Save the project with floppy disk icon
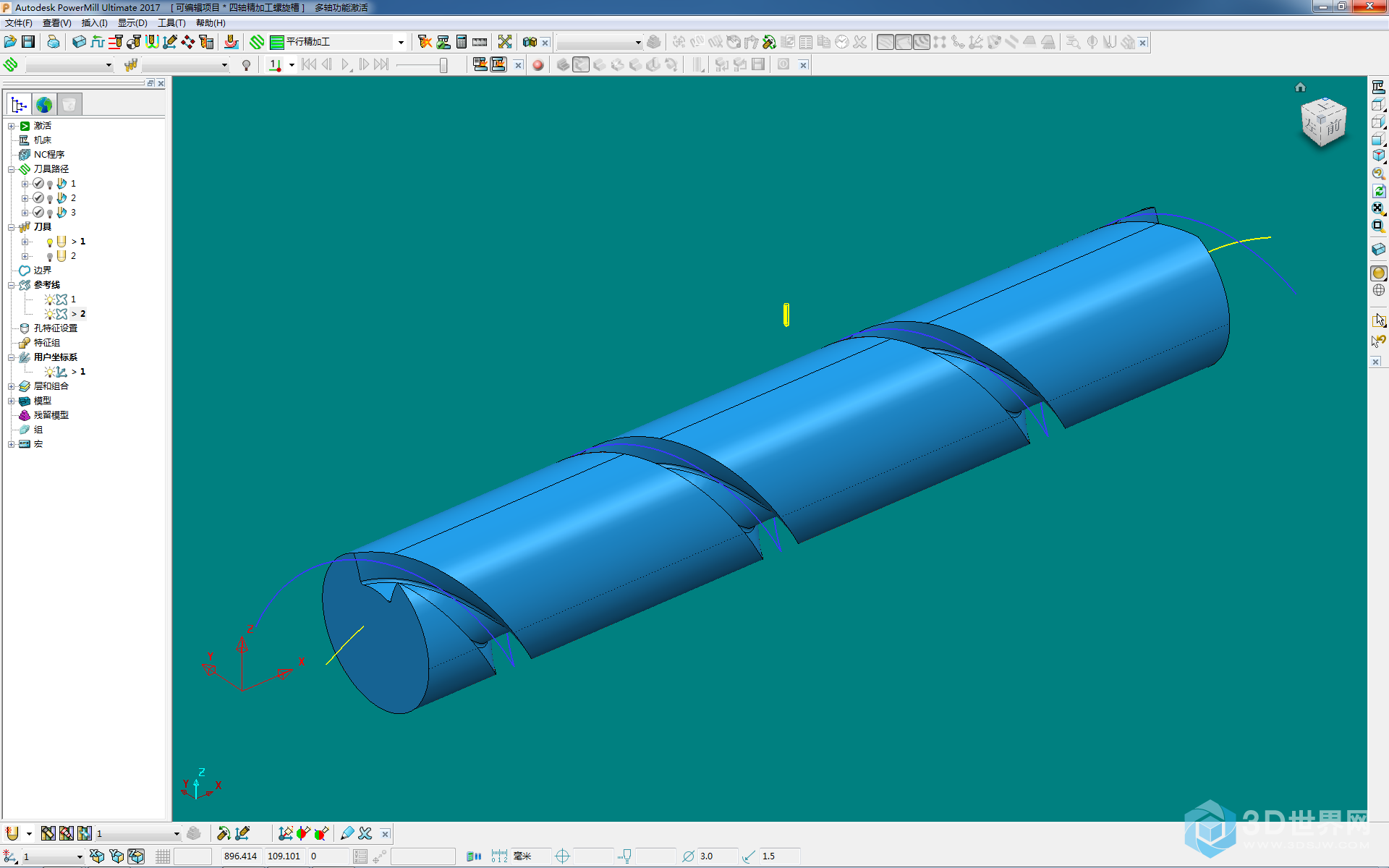 pyautogui.click(x=28, y=42)
